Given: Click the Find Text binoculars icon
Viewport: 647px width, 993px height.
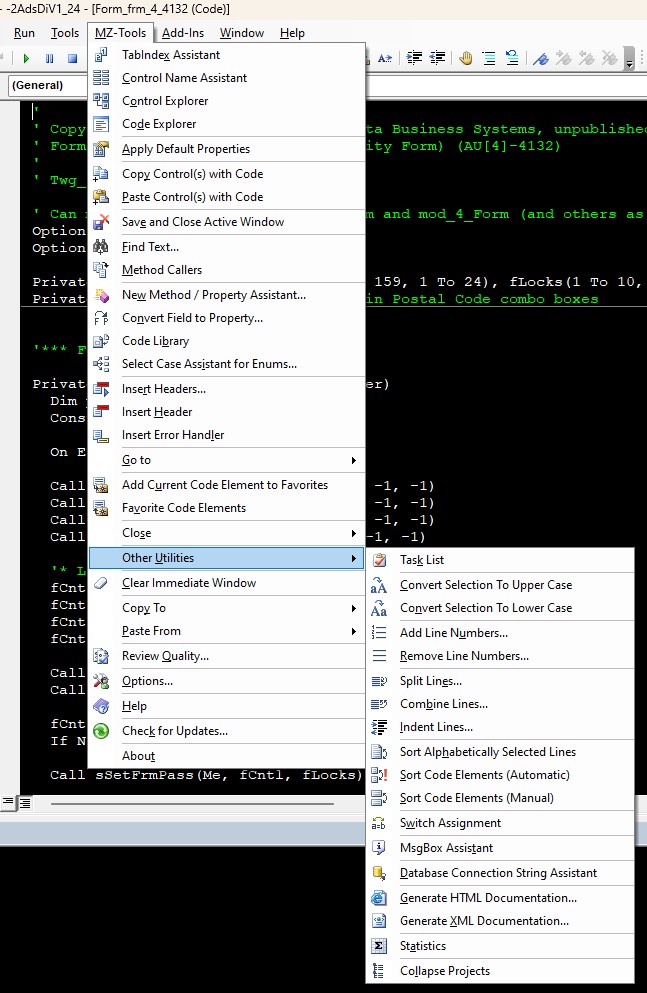Looking at the screenshot, I should (101, 246).
